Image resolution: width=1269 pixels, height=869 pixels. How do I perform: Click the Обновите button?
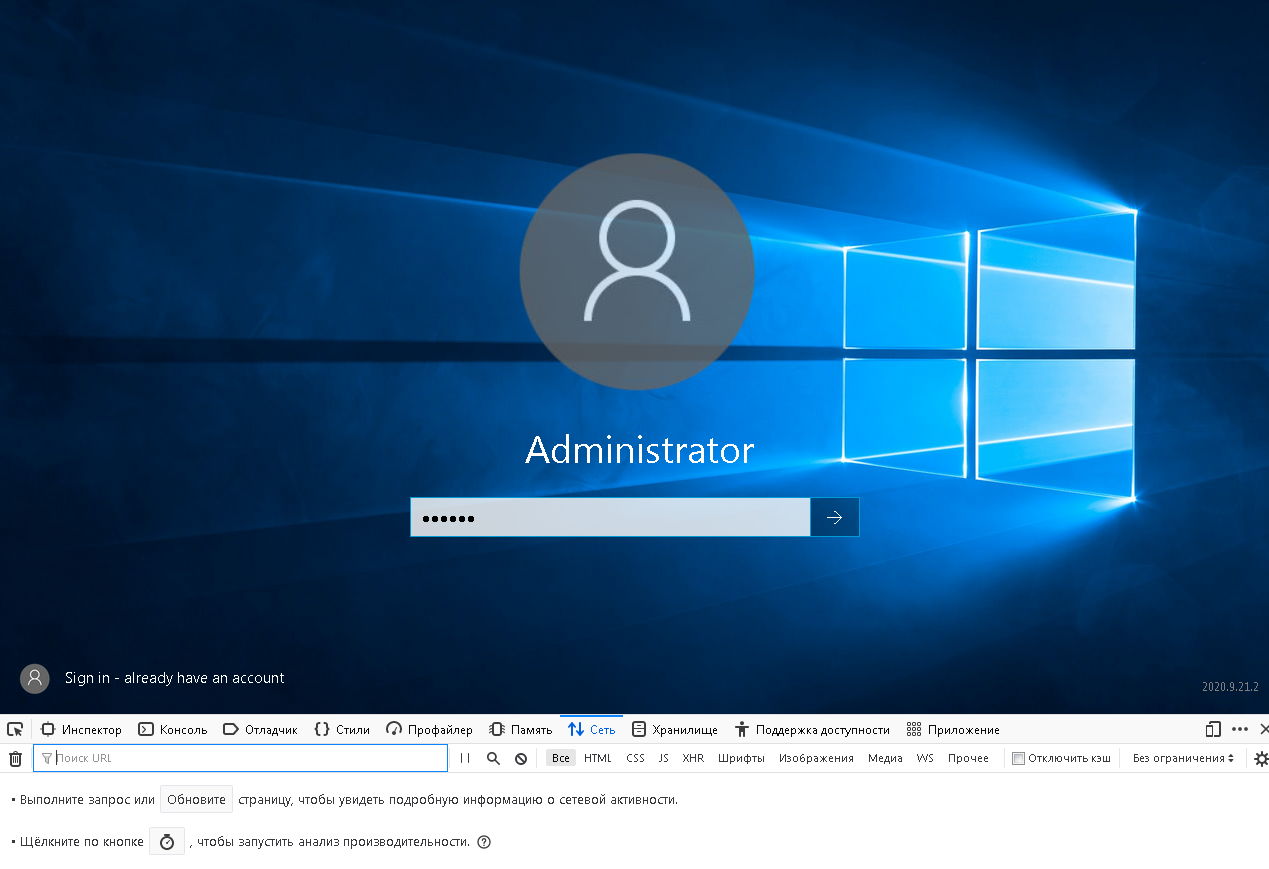[196, 800]
